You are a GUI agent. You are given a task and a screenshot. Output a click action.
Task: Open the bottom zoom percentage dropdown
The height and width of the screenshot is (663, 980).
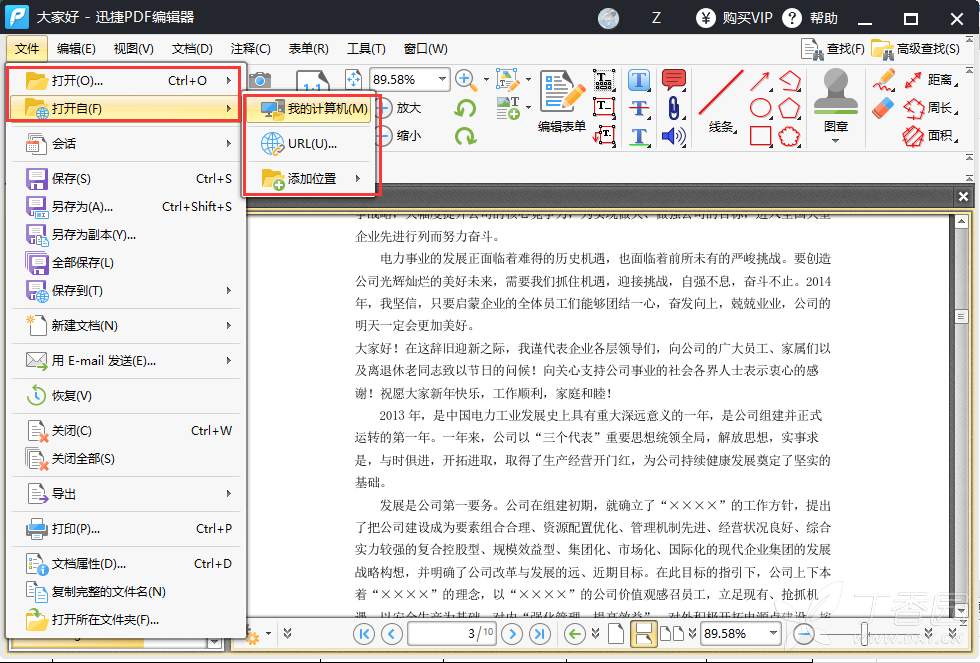[774, 634]
